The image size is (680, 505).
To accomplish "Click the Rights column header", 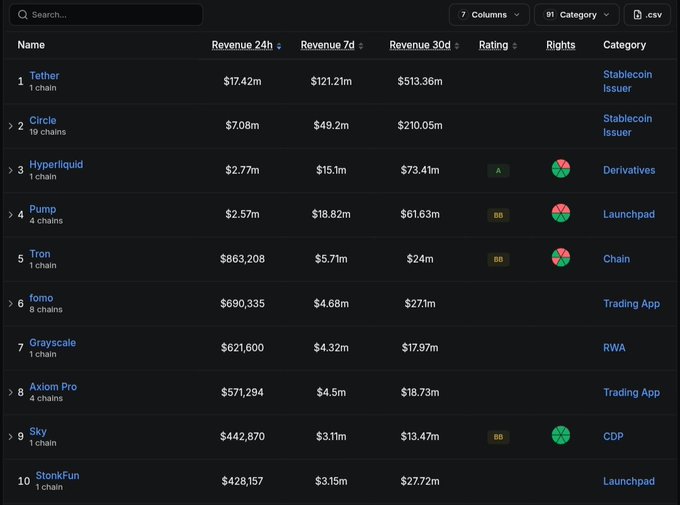I will click(560, 45).
